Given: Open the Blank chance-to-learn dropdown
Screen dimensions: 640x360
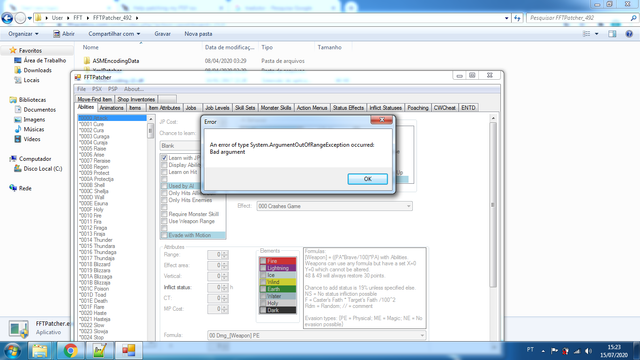Looking at the screenshot, I should click(180, 146).
